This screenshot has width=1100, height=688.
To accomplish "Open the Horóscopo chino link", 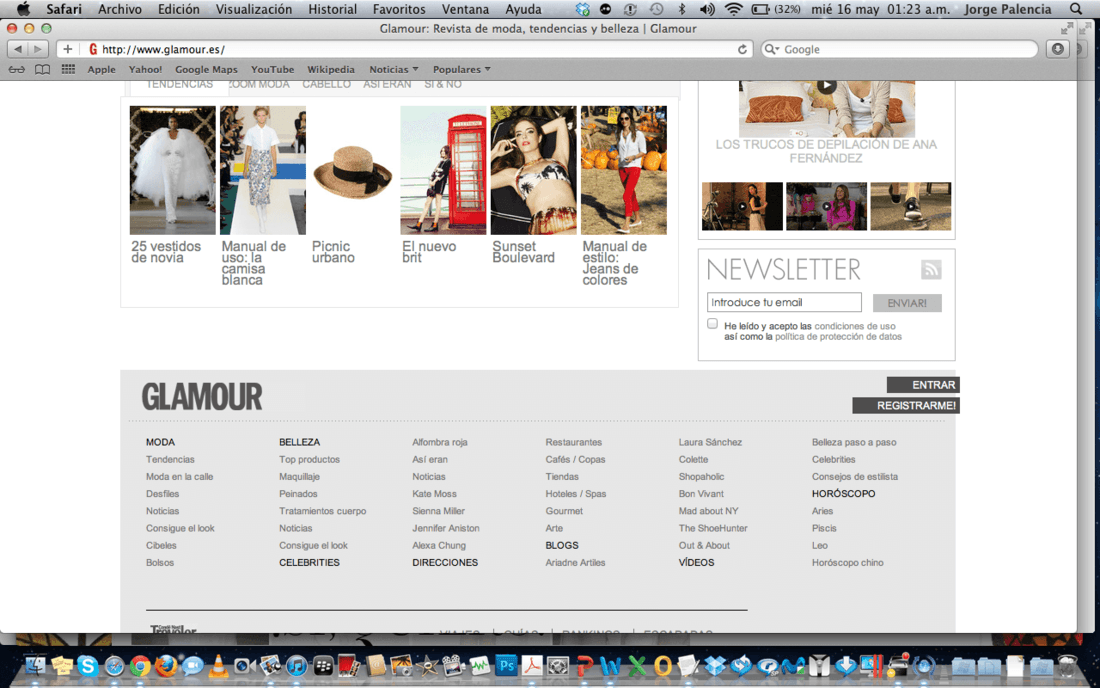I will (x=847, y=562).
